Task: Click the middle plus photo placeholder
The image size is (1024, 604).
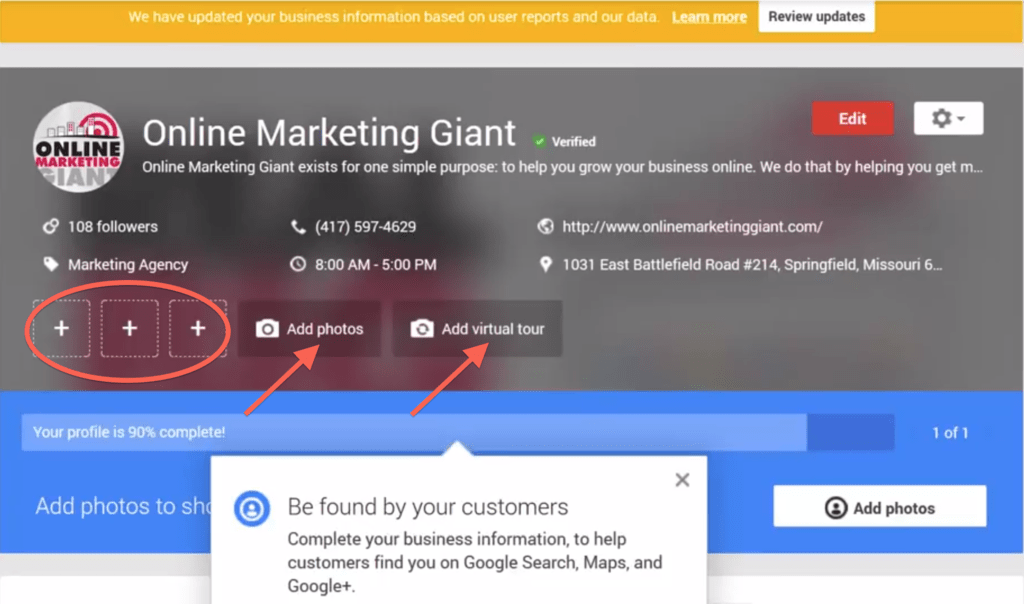Action: [129, 328]
